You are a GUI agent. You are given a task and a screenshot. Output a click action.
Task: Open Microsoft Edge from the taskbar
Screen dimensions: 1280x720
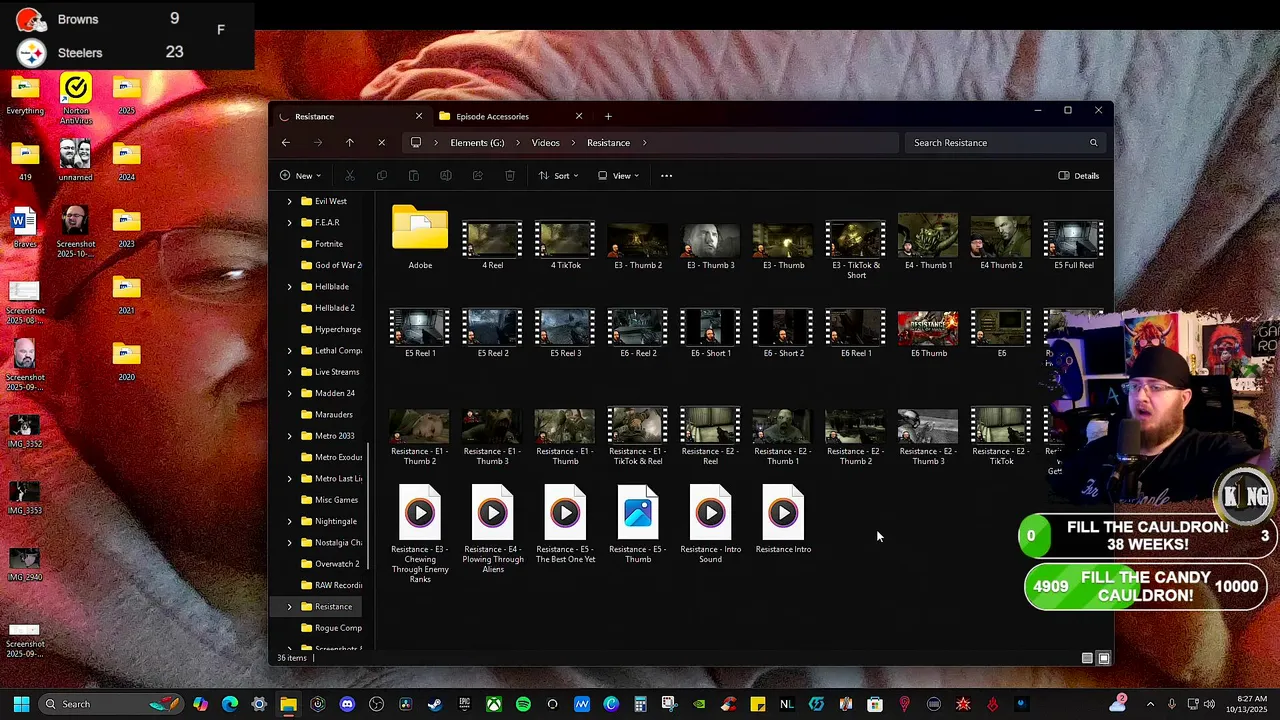[x=230, y=704]
